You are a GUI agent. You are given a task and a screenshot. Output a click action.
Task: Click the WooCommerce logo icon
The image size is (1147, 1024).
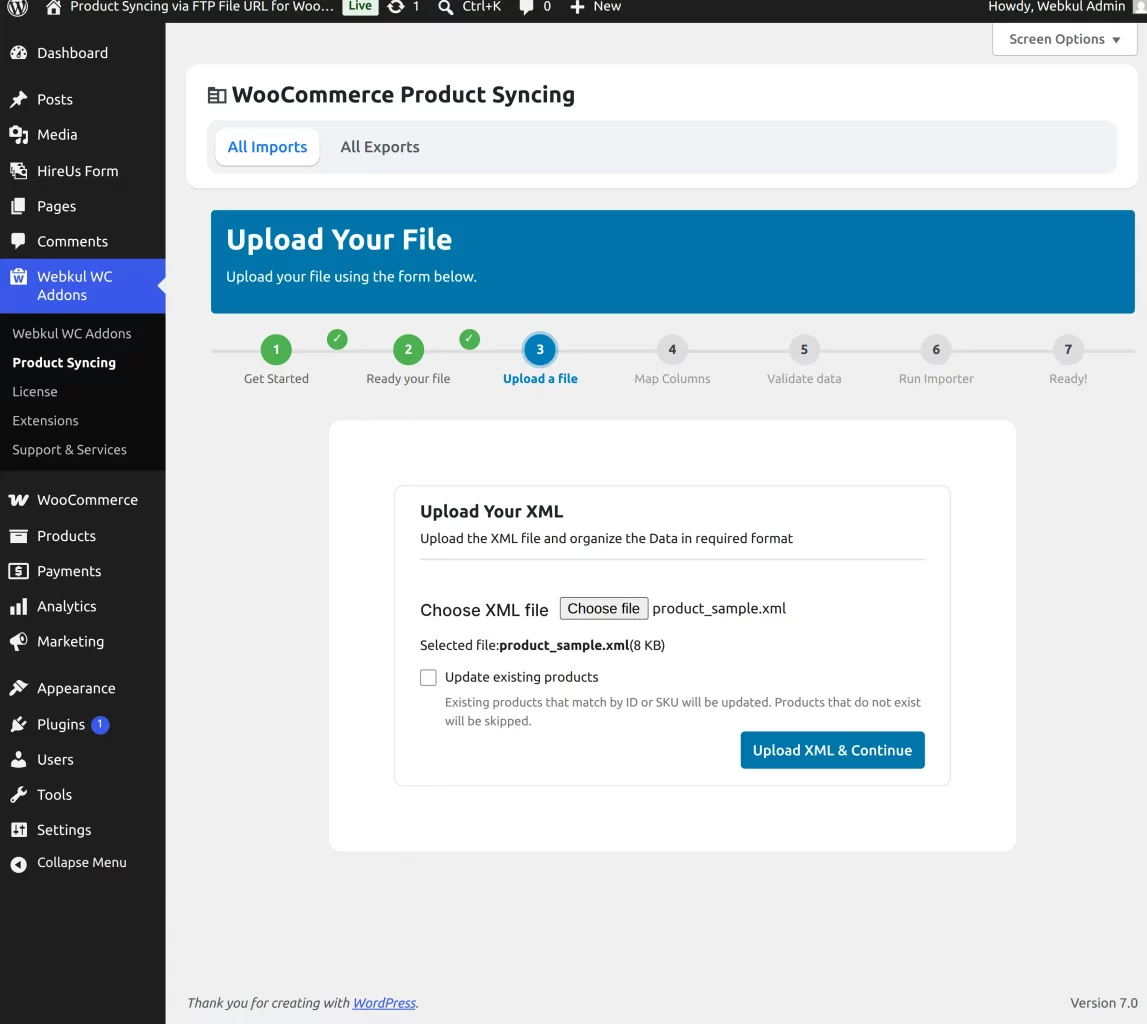(x=19, y=500)
